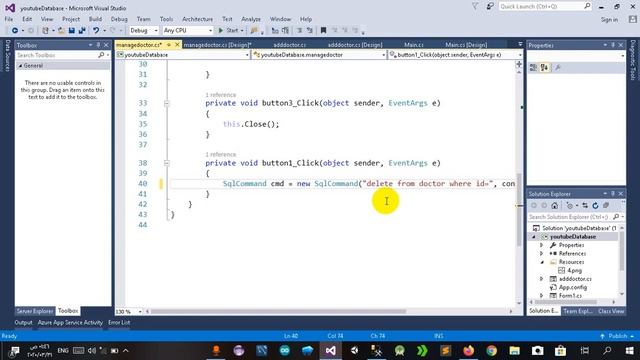Image resolution: width=640 pixels, height=360 pixels.
Task: Click the Navigate Backward toolbar icon
Action: click(x=15, y=31)
